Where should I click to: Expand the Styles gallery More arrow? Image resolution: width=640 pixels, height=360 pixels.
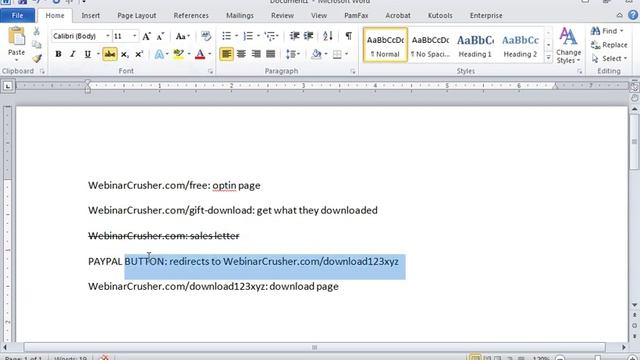coord(549,58)
